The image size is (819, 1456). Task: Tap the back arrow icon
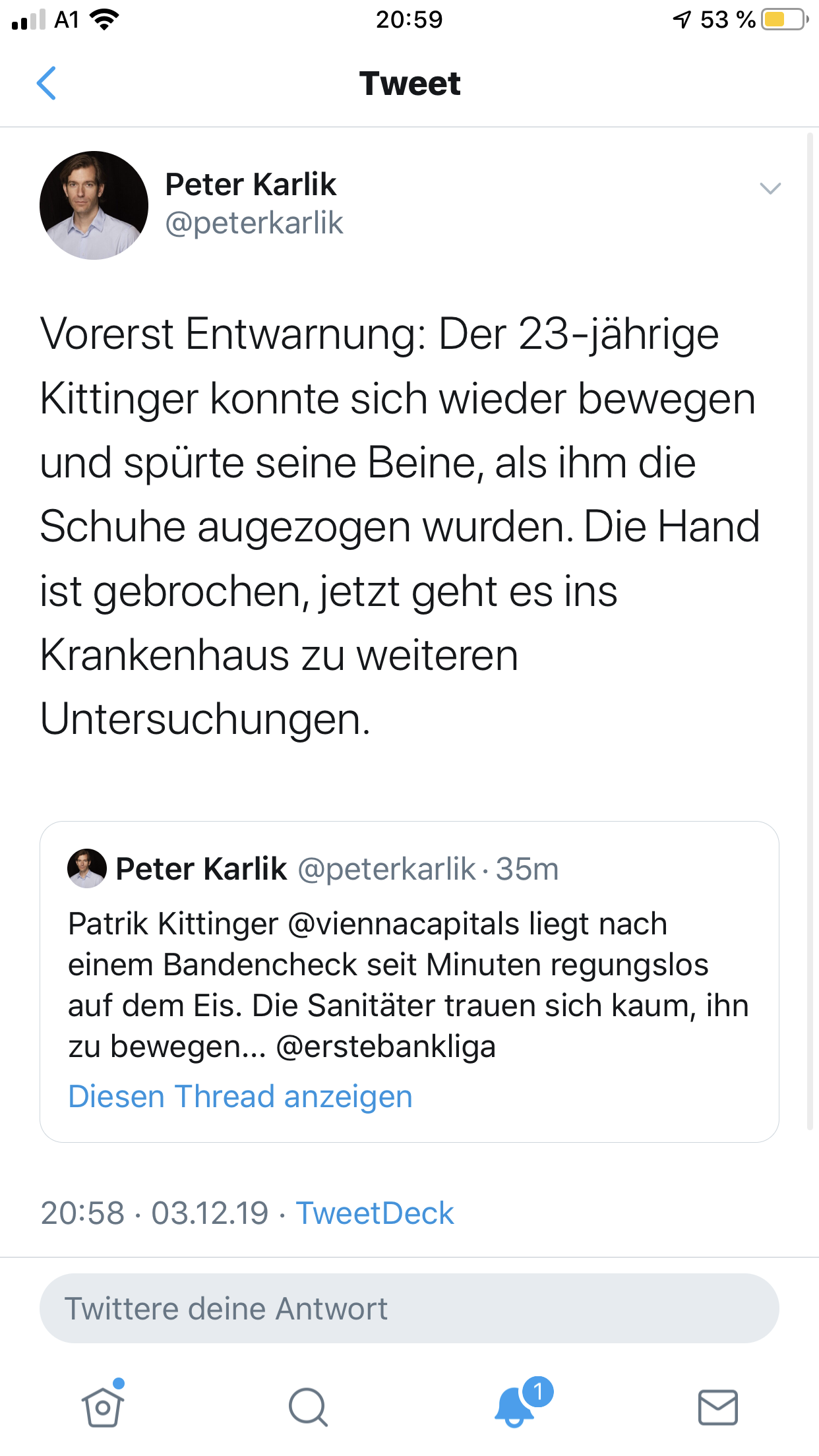tap(46, 84)
